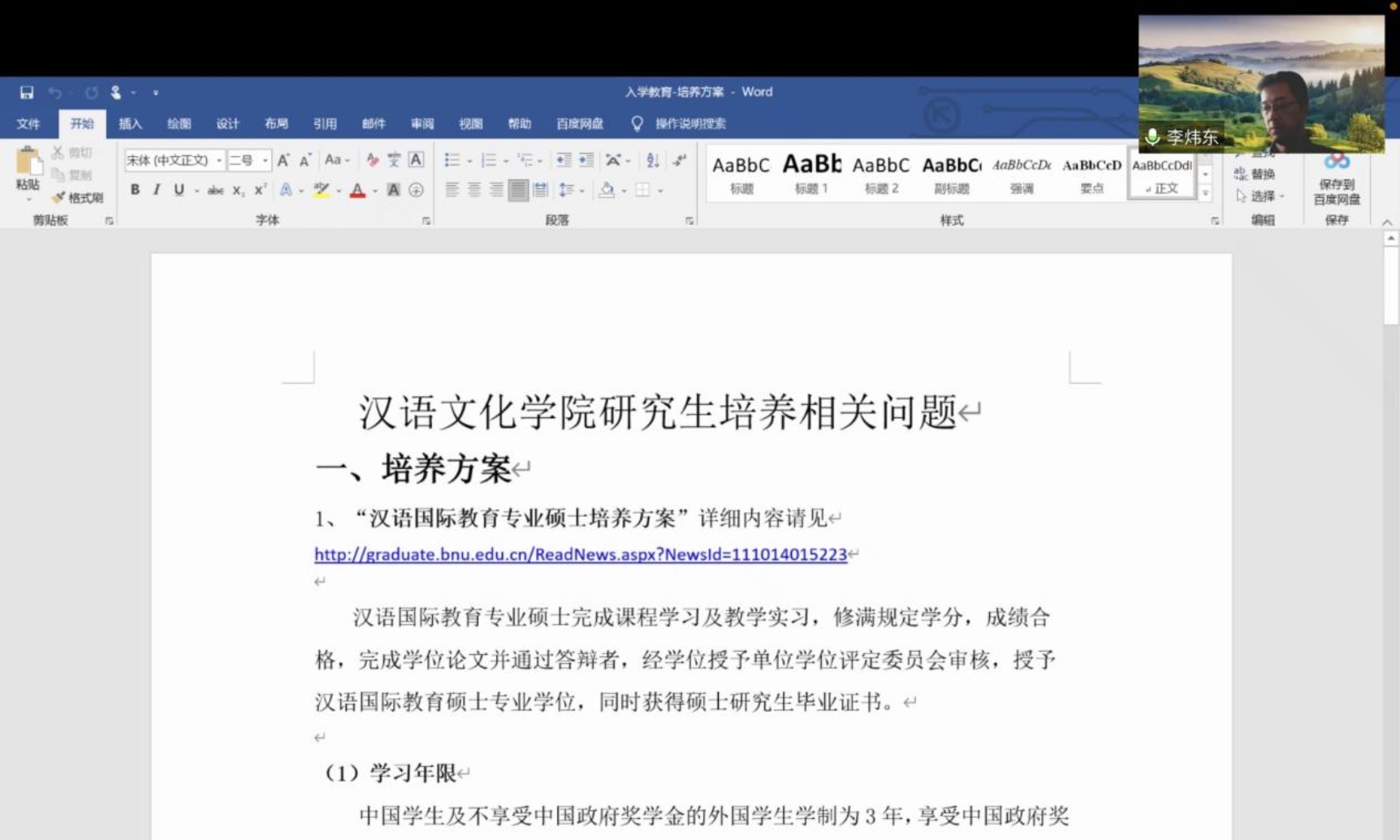The height and width of the screenshot is (840, 1400).
Task: Open the graduate.bnu.edu.cn hyperlink
Action: [580, 554]
